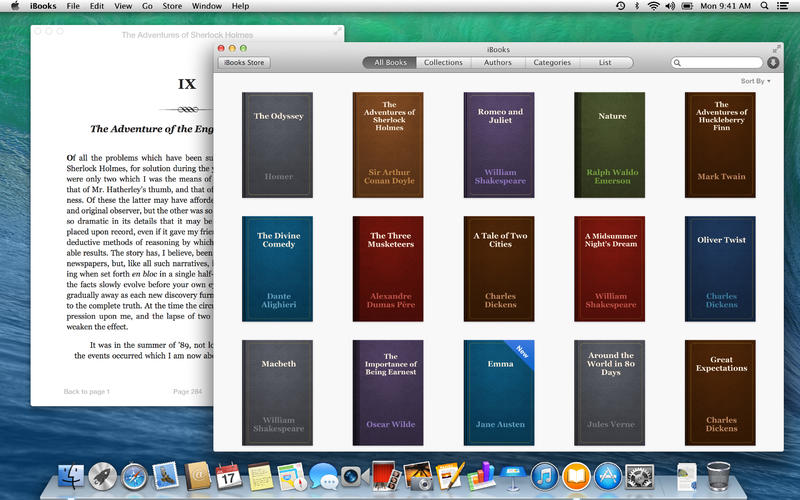This screenshot has width=800, height=500.
Task: Click the Bluetooth status icon
Action: tap(637, 6)
